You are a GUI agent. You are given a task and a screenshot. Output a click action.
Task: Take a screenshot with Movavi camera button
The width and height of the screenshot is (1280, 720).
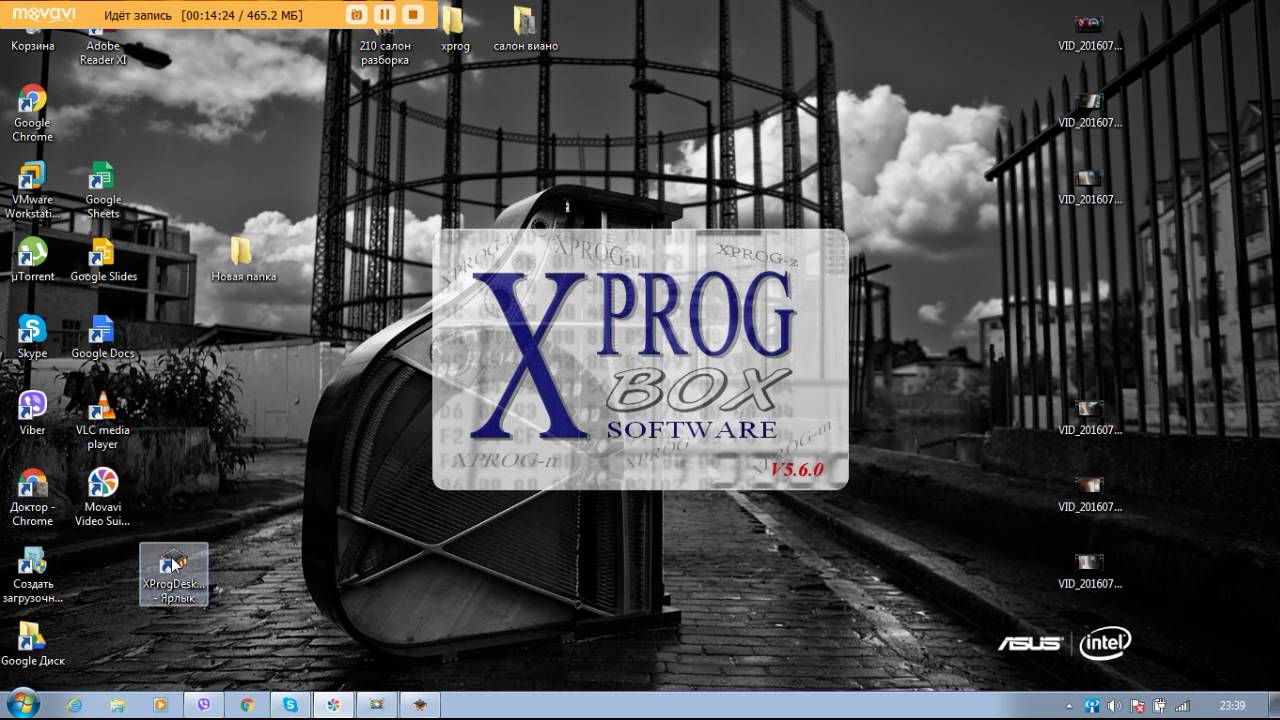pos(357,14)
